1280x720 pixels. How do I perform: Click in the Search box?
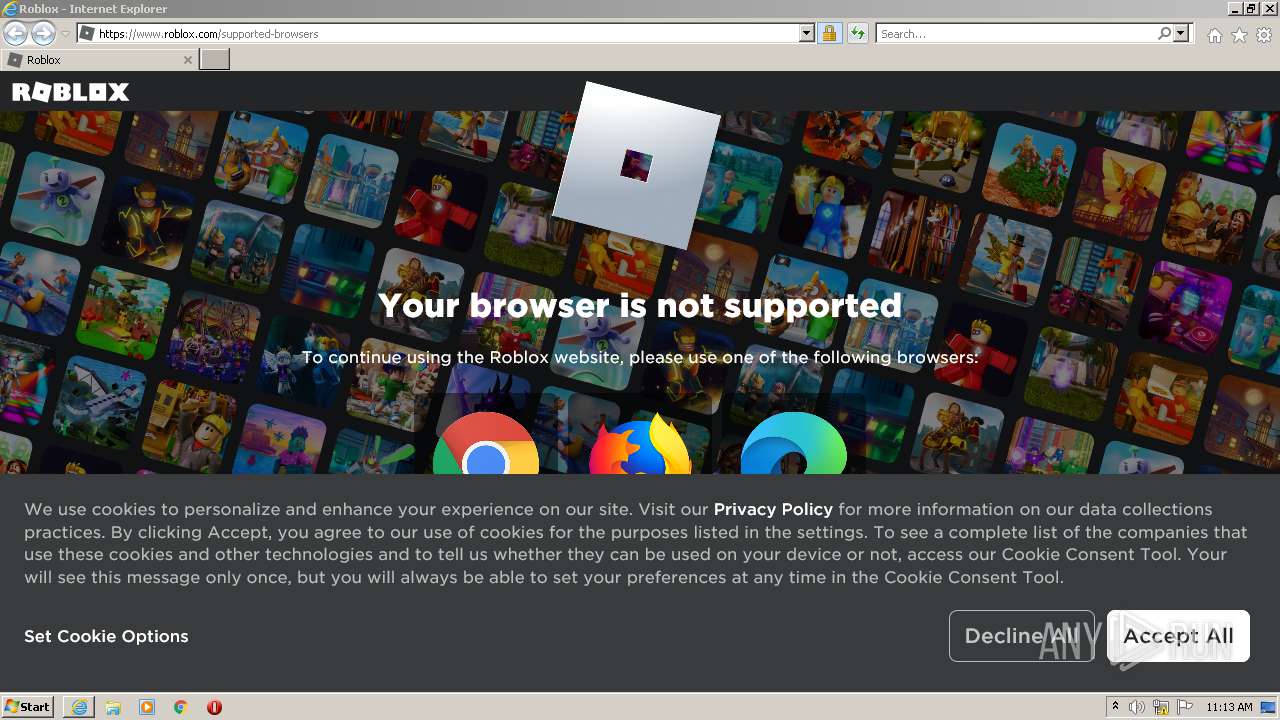tap(1016, 34)
